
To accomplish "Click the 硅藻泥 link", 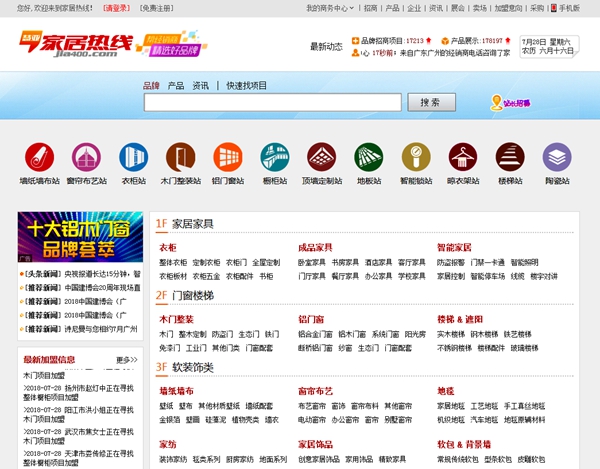I will pyautogui.click(x=216, y=420).
